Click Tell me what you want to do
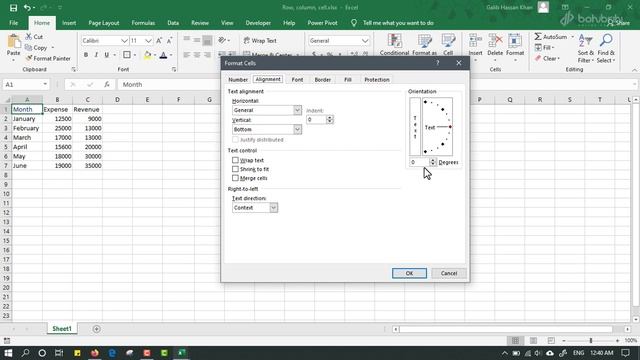The height and width of the screenshot is (360, 640). tap(398, 23)
